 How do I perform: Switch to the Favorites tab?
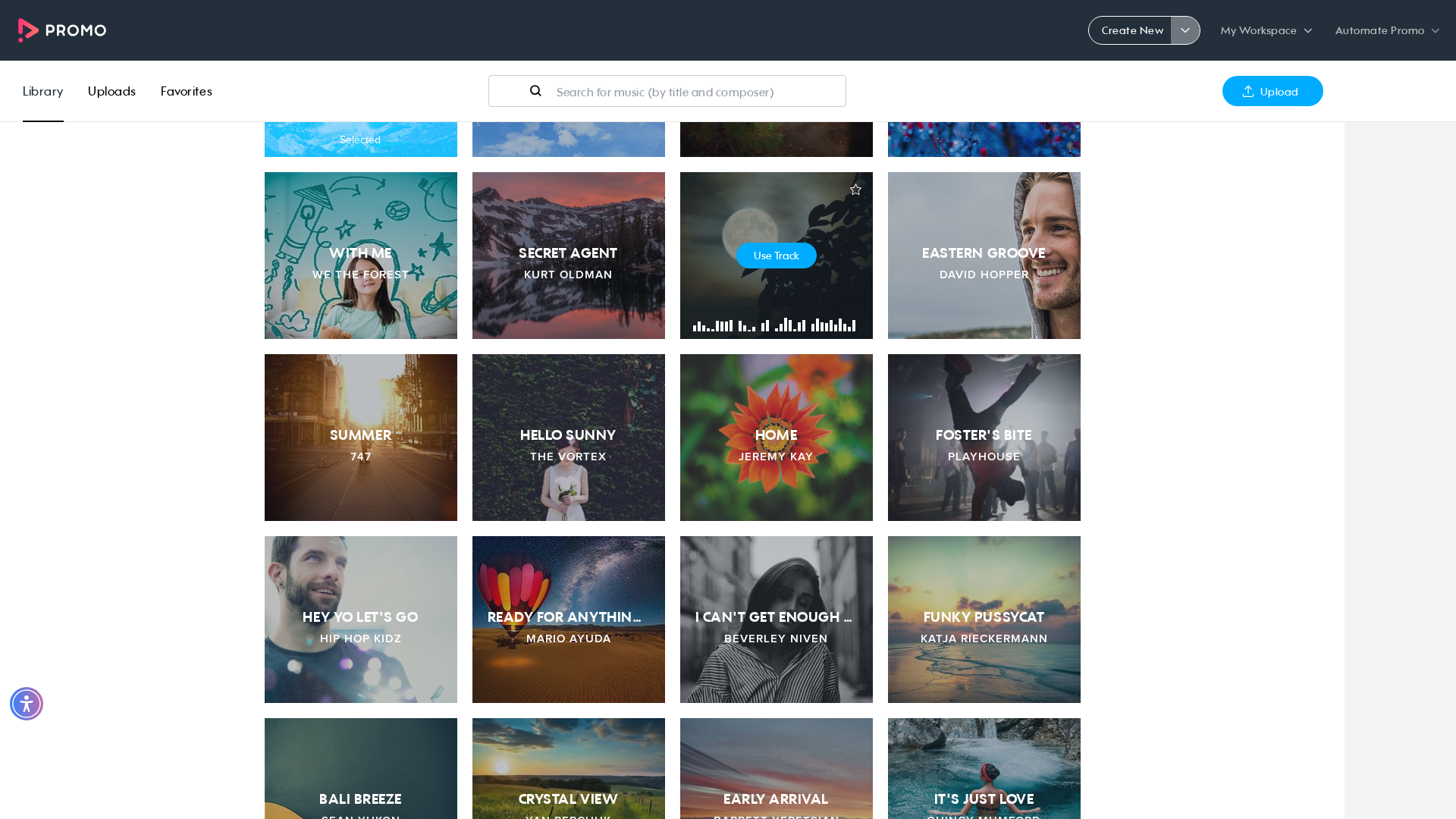(187, 91)
